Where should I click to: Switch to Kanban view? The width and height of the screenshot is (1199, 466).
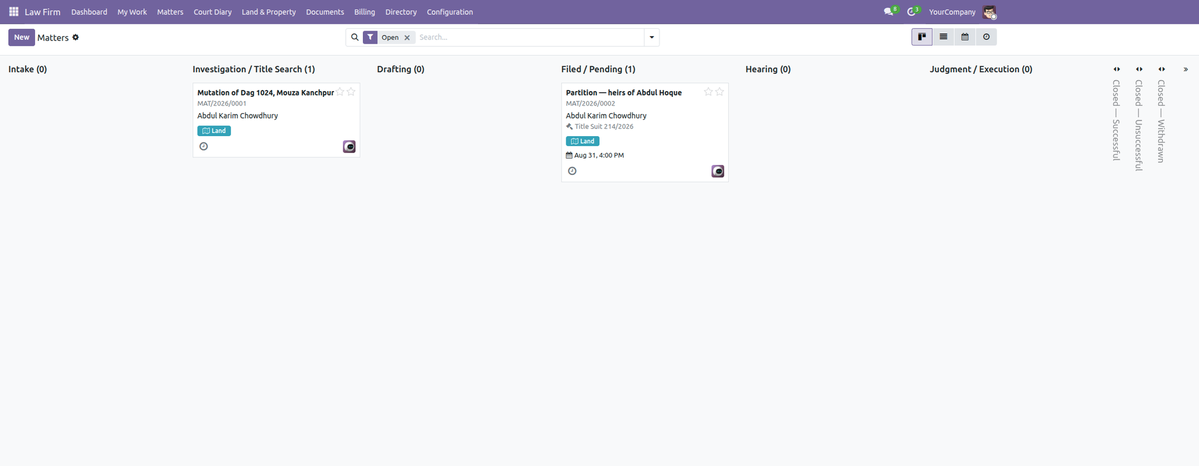[922, 37]
